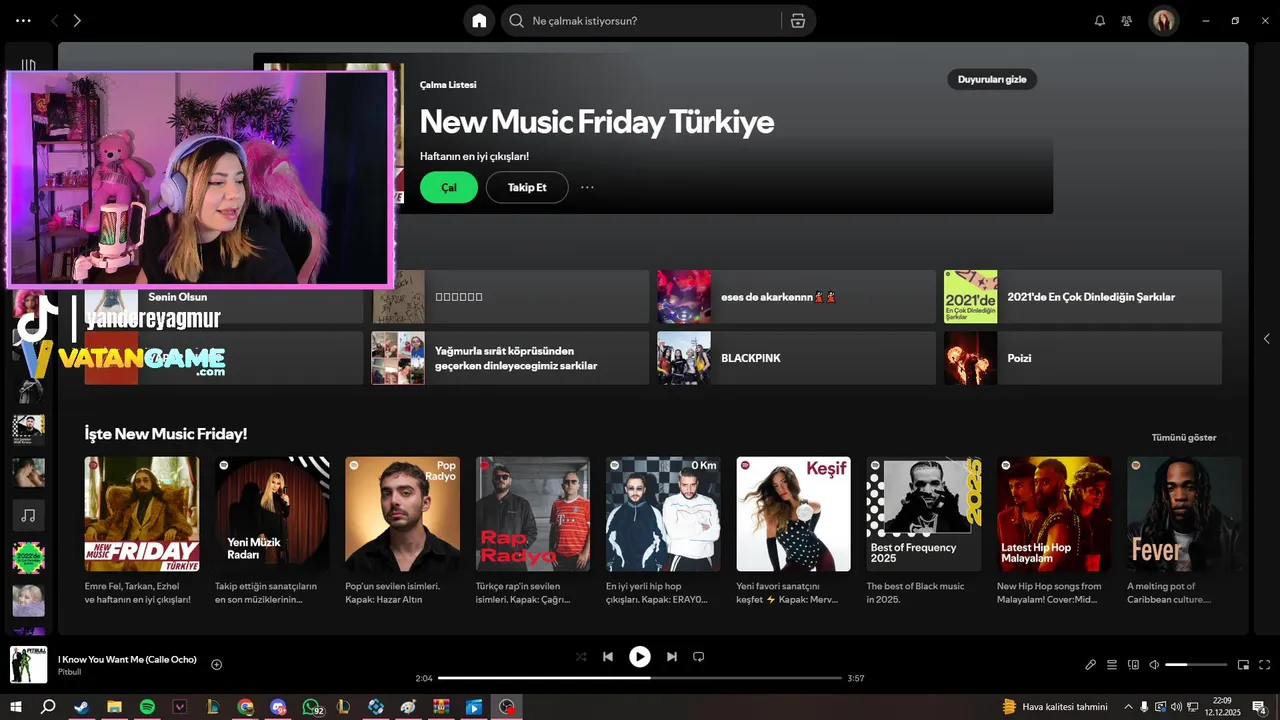Open Hava kalitesi tahmini taskbar widget
The image size is (1280, 720).
(1055, 707)
